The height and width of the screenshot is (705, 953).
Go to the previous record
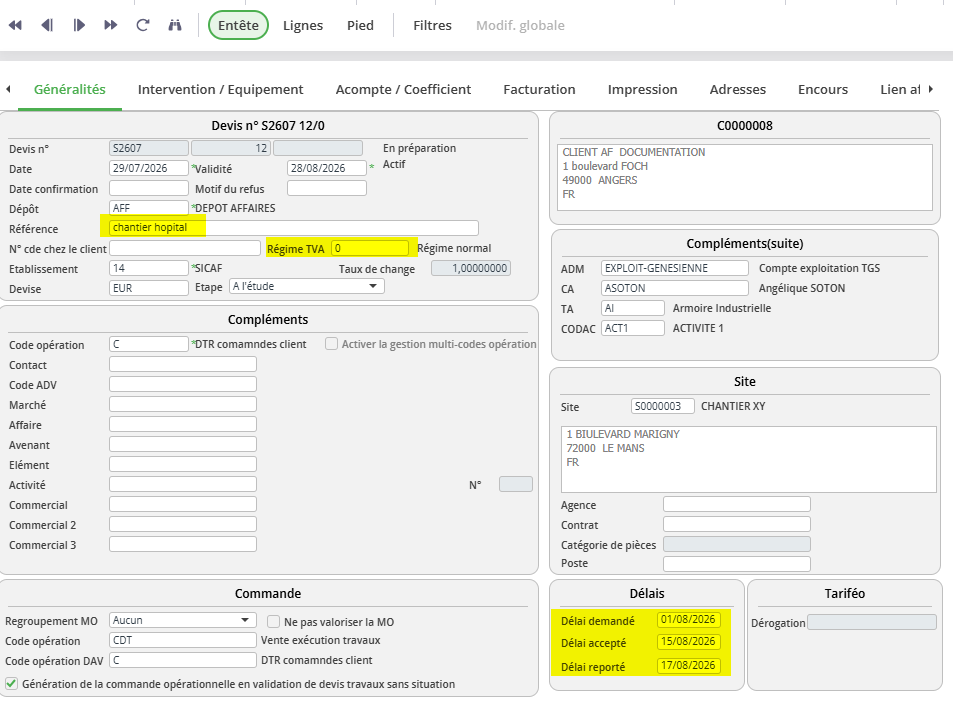[x=47, y=26]
